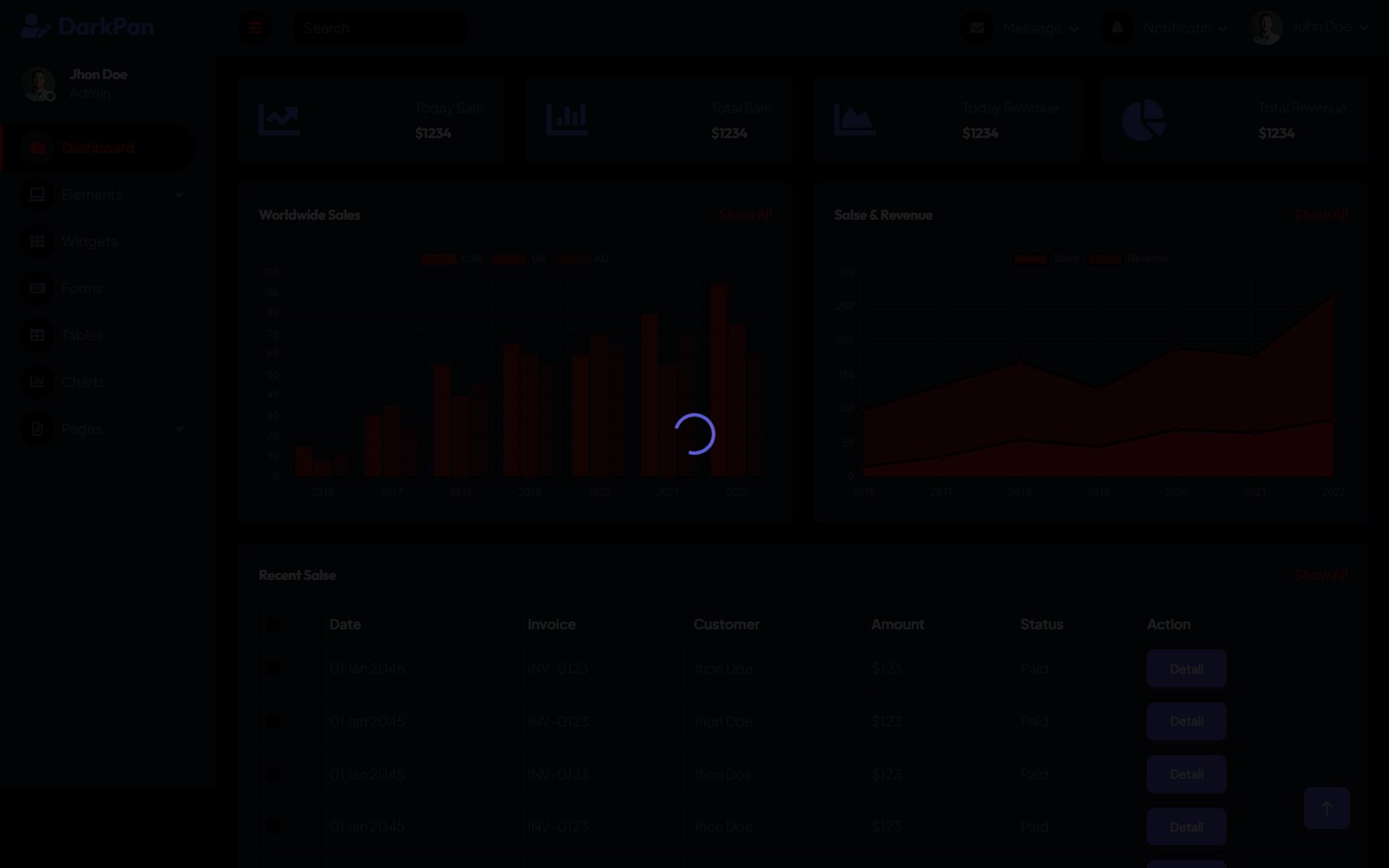Open the John Doe profile dropdown
This screenshot has height=868, width=1389.
(1309, 28)
